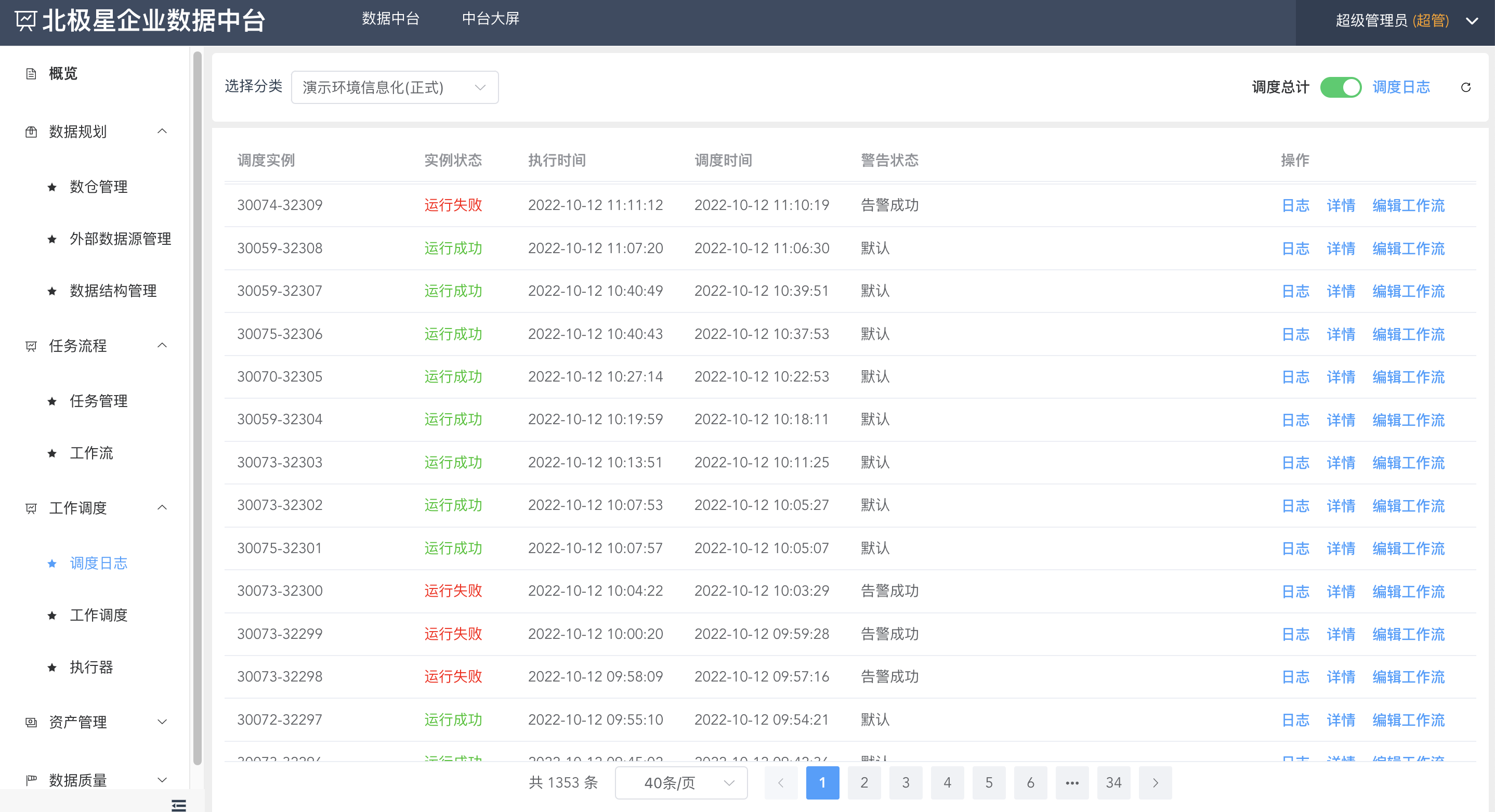Click the star icon beside 任务管理
Screen dimensions: 1495x812
click(x=52, y=401)
